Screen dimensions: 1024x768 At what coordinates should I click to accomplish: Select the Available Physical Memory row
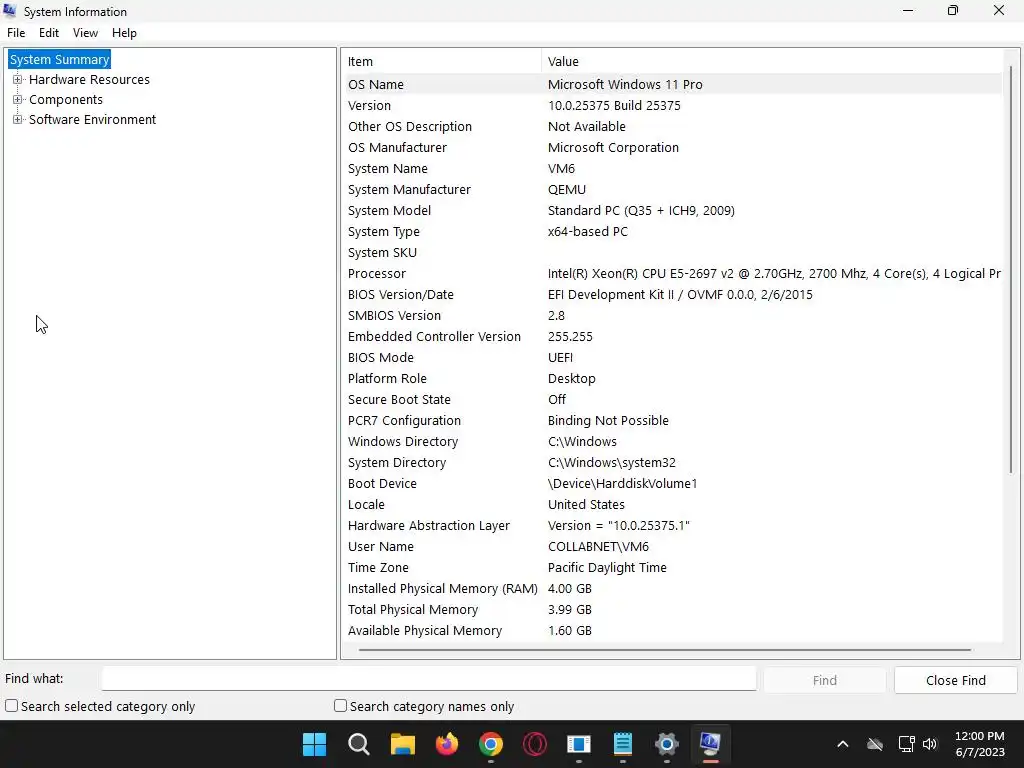click(674, 630)
